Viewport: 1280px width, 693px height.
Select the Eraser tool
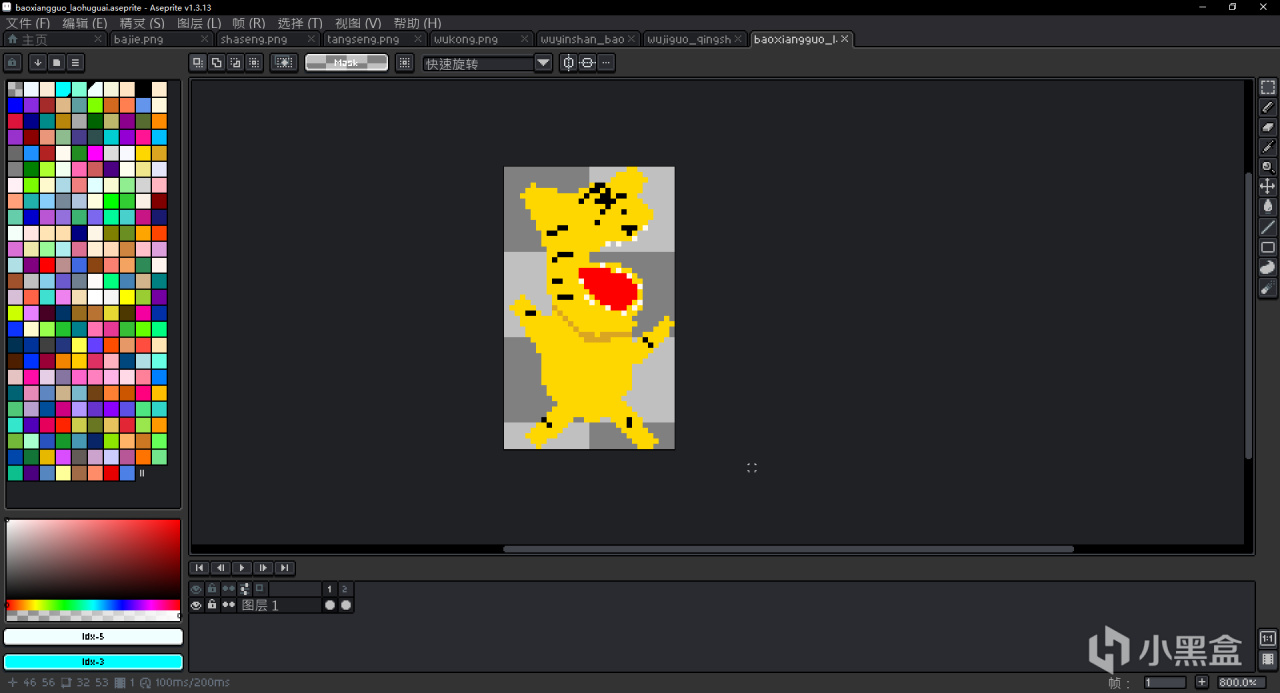coord(1267,127)
